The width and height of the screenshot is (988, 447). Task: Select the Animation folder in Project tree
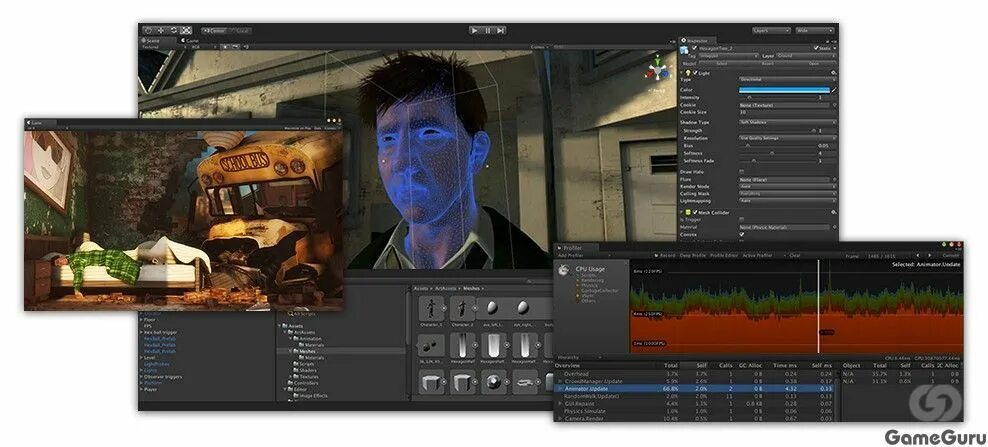(x=309, y=339)
